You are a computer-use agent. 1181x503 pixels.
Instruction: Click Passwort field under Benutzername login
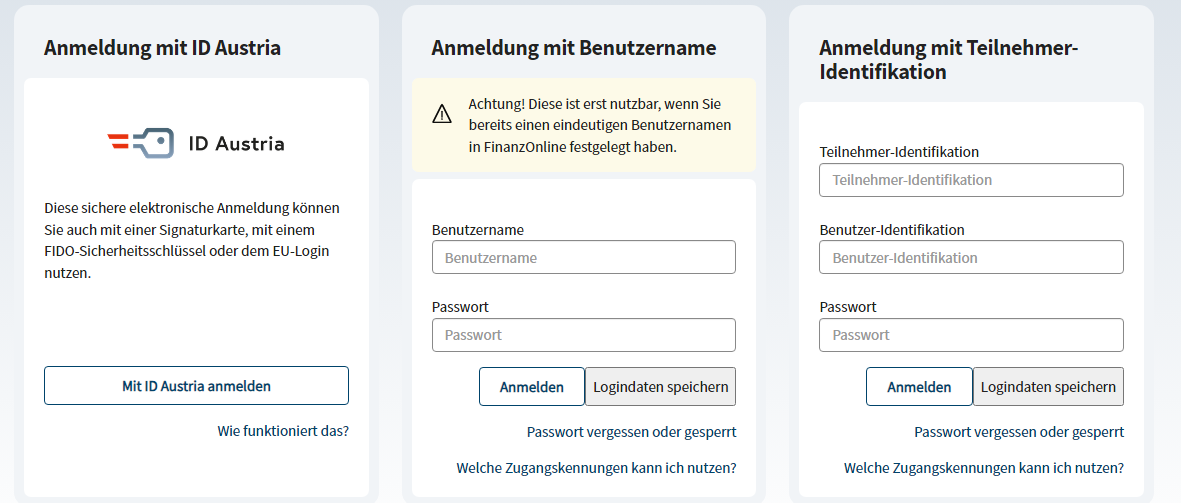(x=584, y=335)
